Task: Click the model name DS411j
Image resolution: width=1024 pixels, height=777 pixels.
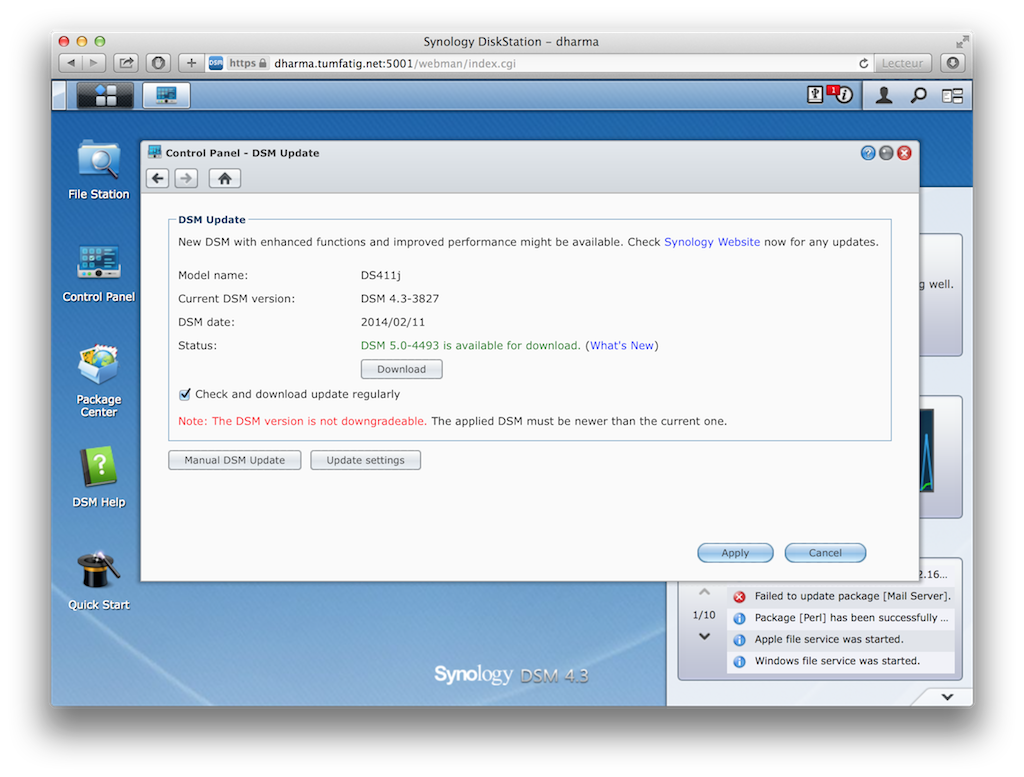Action: point(381,275)
